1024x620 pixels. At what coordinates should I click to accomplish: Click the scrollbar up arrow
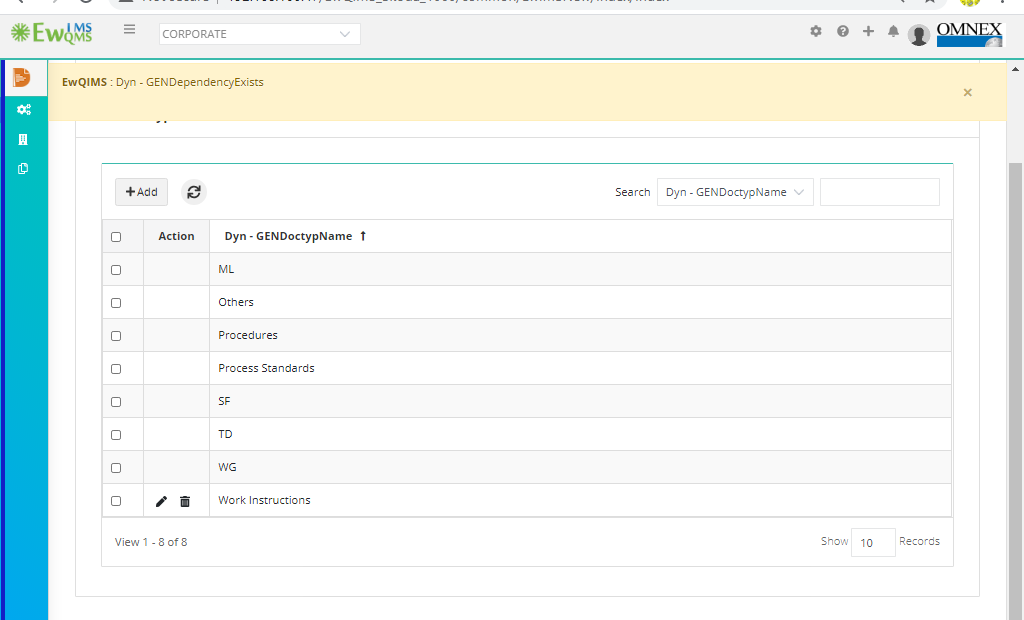pyautogui.click(x=1016, y=69)
